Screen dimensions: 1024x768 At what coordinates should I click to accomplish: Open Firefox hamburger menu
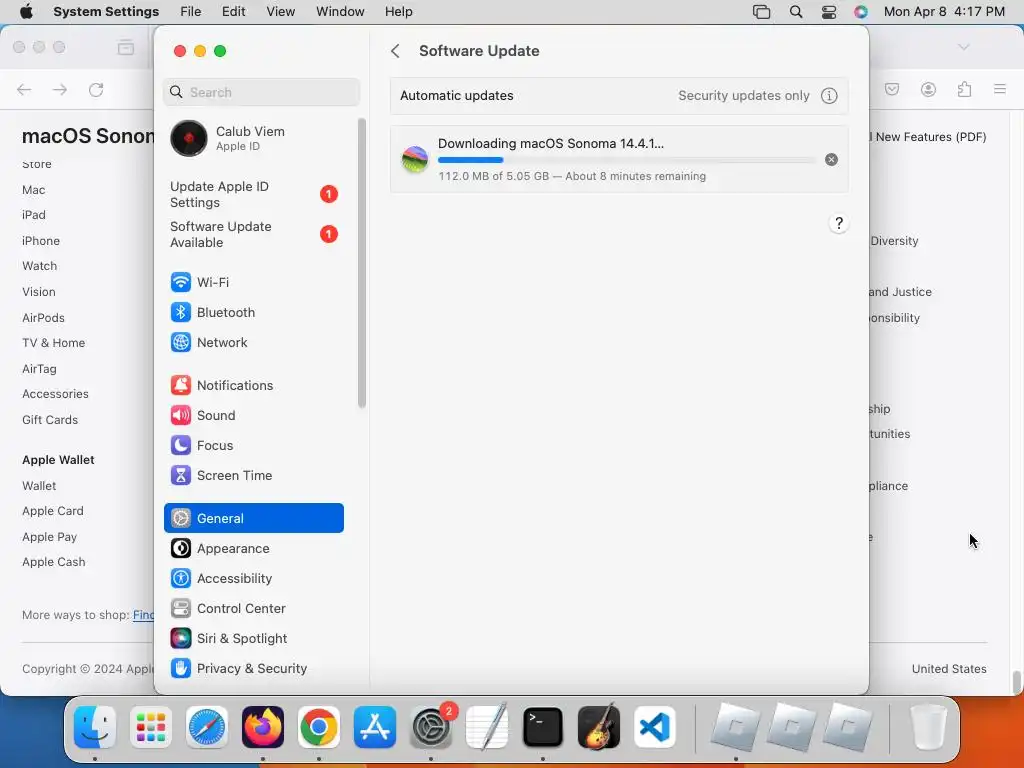coord(999,89)
